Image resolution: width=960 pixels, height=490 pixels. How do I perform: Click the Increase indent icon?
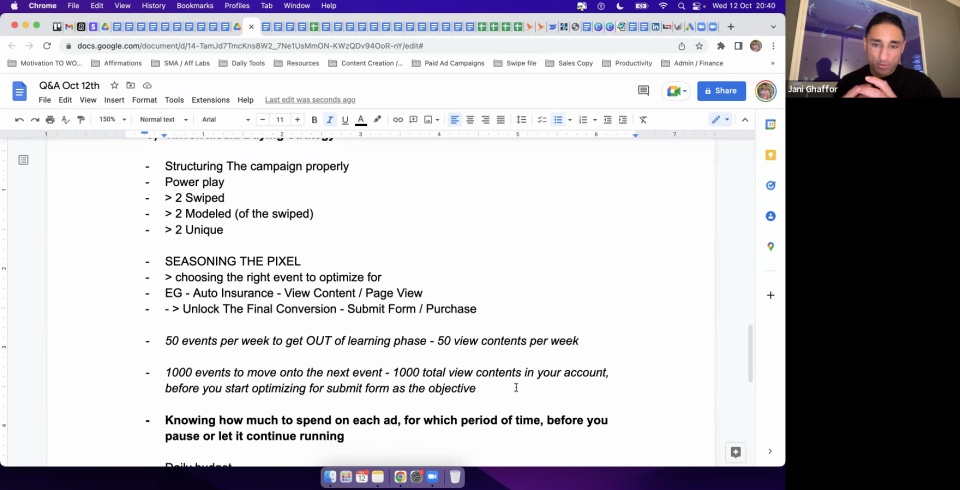tap(623, 119)
